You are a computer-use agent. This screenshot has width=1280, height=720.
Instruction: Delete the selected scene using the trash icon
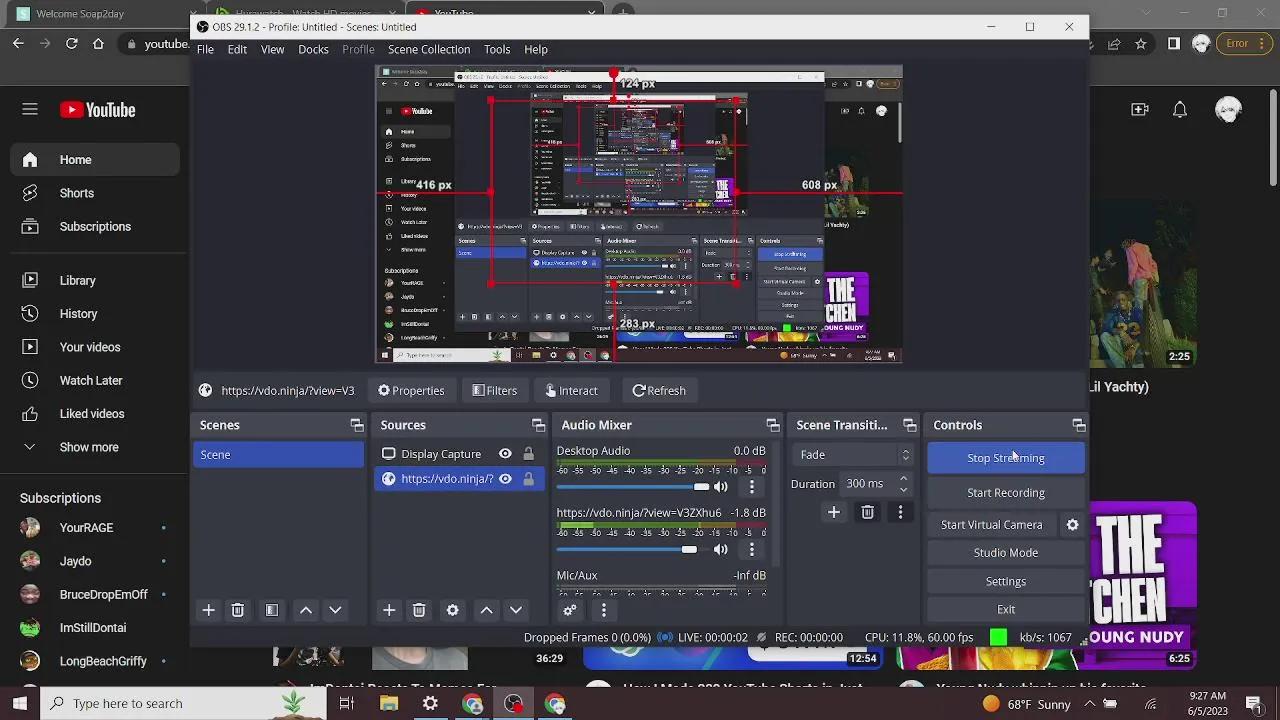click(x=237, y=610)
